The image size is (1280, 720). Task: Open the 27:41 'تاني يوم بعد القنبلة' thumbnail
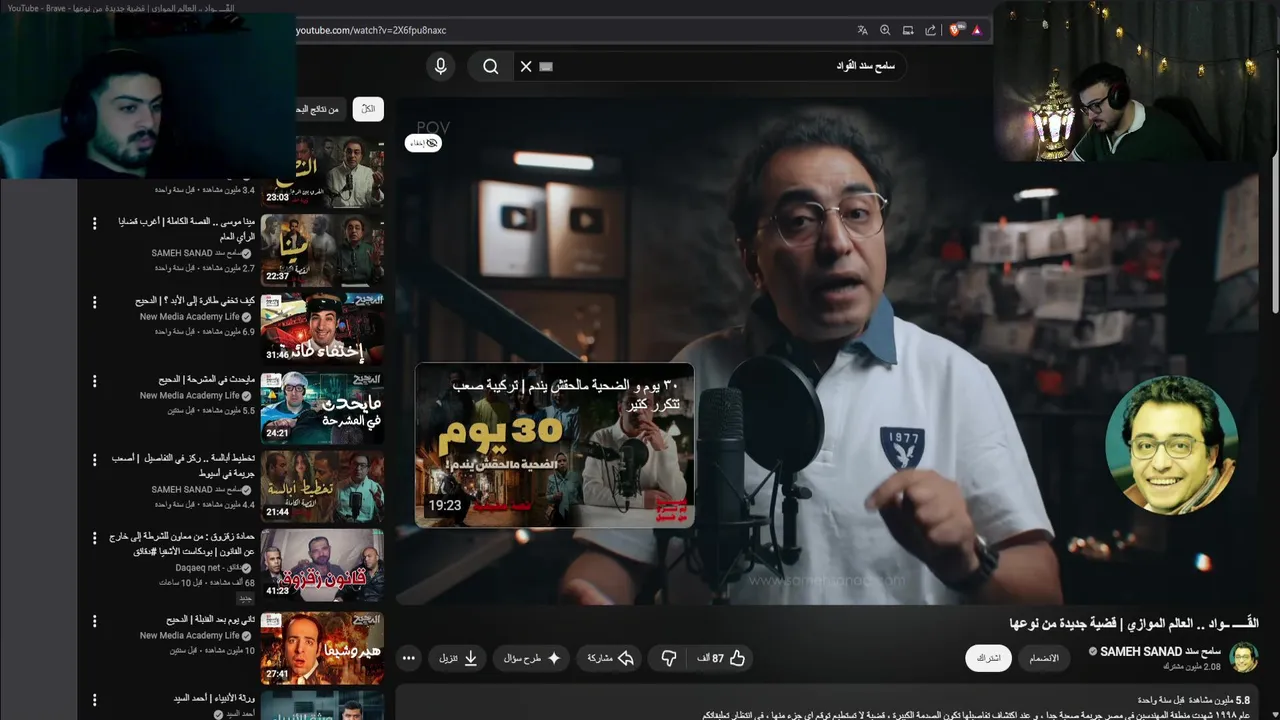coord(322,647)
